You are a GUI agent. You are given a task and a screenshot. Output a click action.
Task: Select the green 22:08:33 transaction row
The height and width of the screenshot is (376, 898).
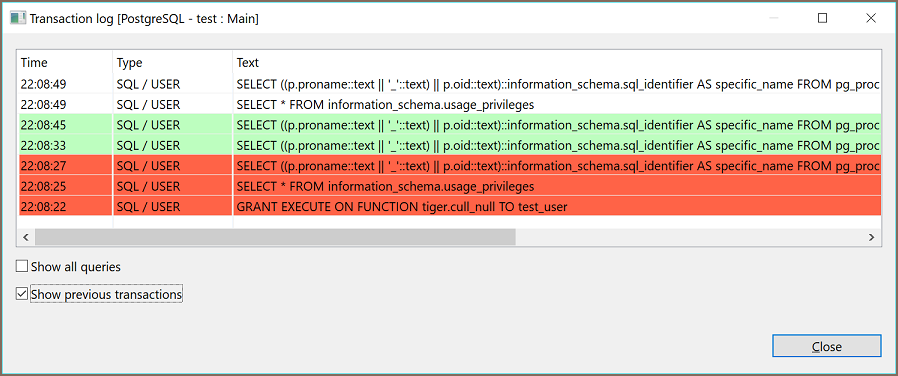tap(450, 145)
